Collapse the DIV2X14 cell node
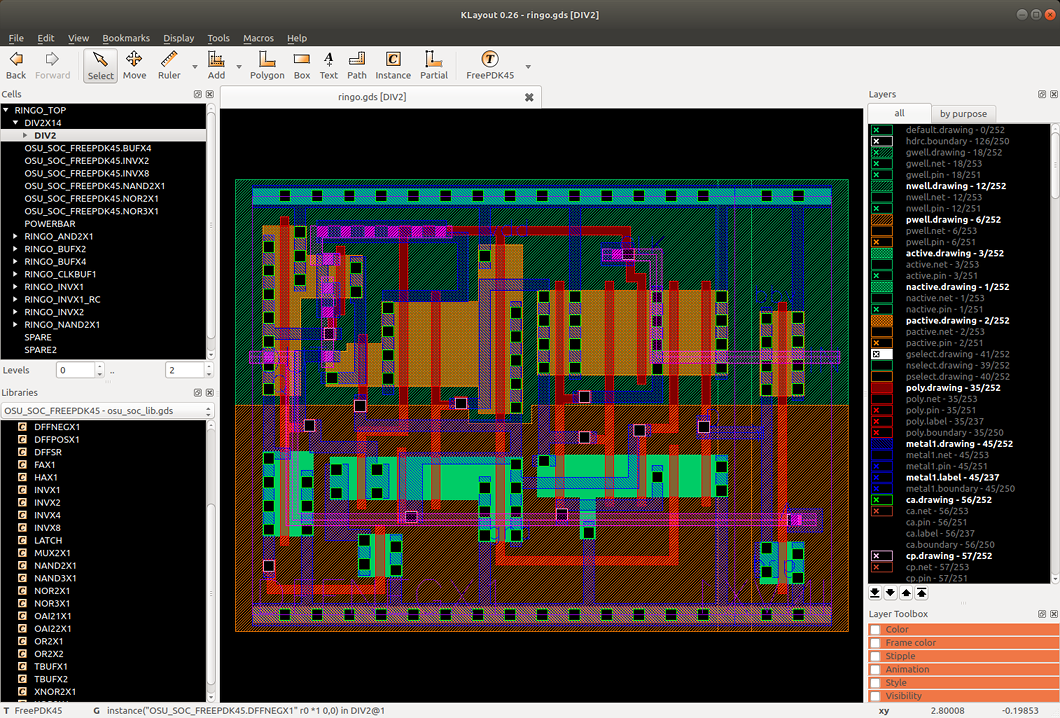 coord(16,123)
